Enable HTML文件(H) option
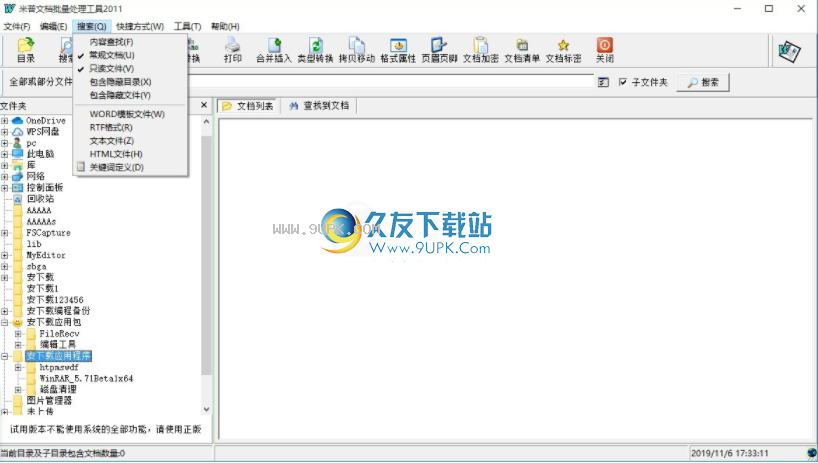Screen dimensions: 818x463 click(x=116, y=154)
